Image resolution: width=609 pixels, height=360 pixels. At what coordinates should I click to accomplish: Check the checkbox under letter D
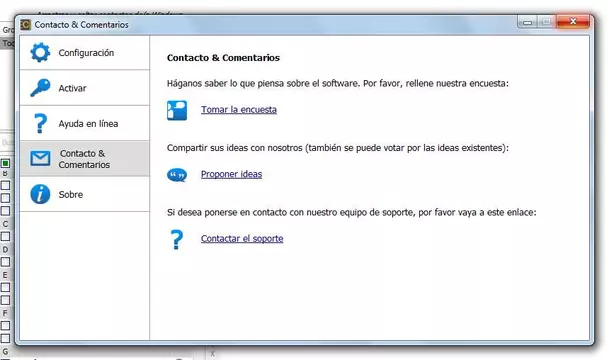pyautogui.click(x=5, y=262)
